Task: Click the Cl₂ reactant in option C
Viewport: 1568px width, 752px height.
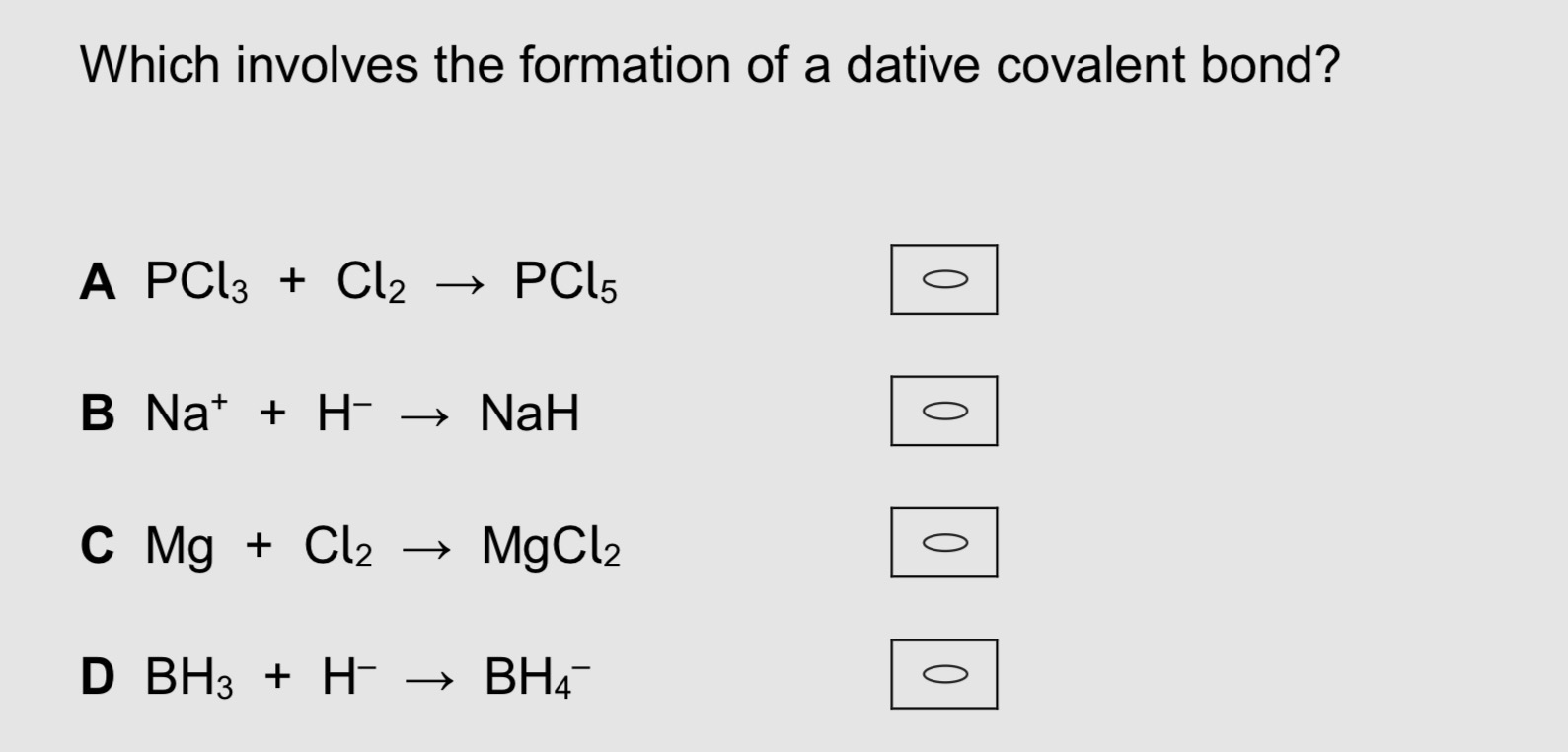Action: tap(338, 546)
